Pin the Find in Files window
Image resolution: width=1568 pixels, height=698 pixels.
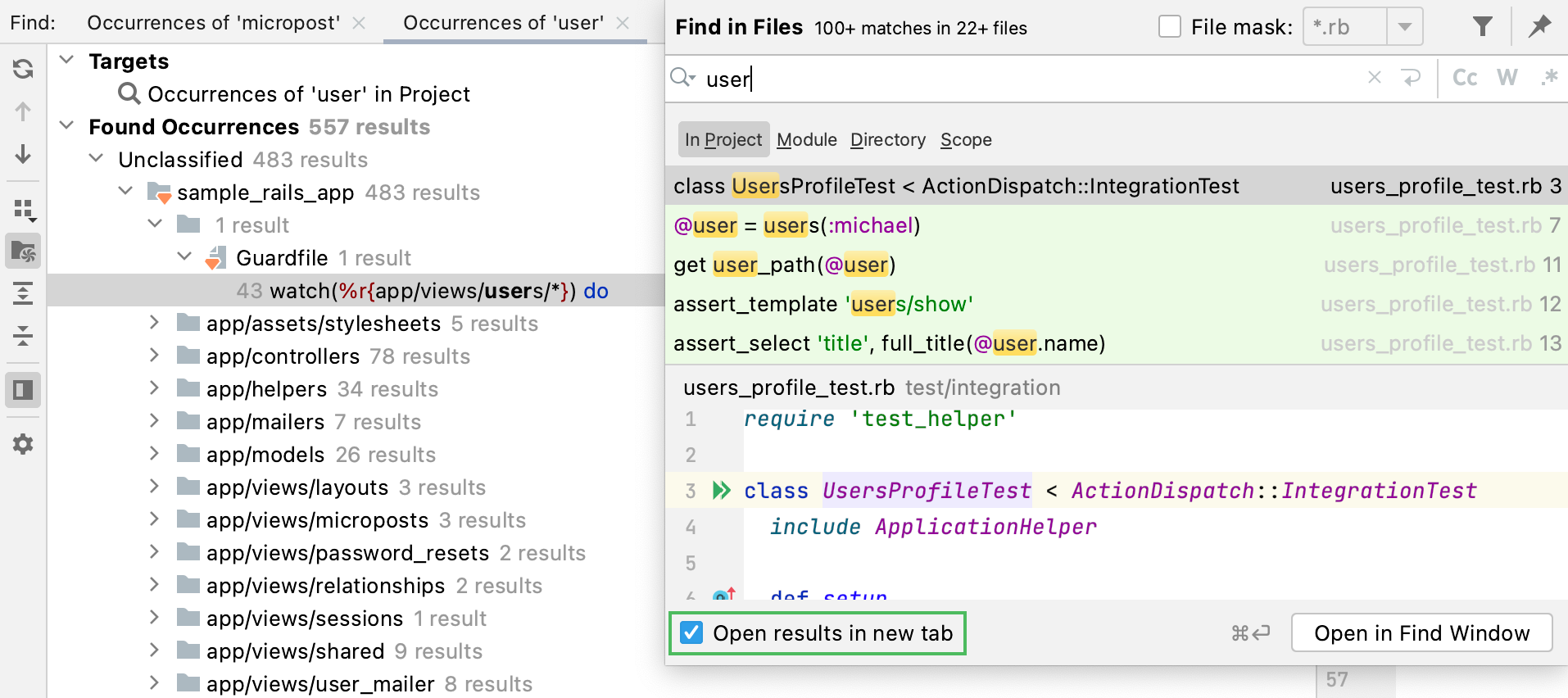[x=1539, y=27]
